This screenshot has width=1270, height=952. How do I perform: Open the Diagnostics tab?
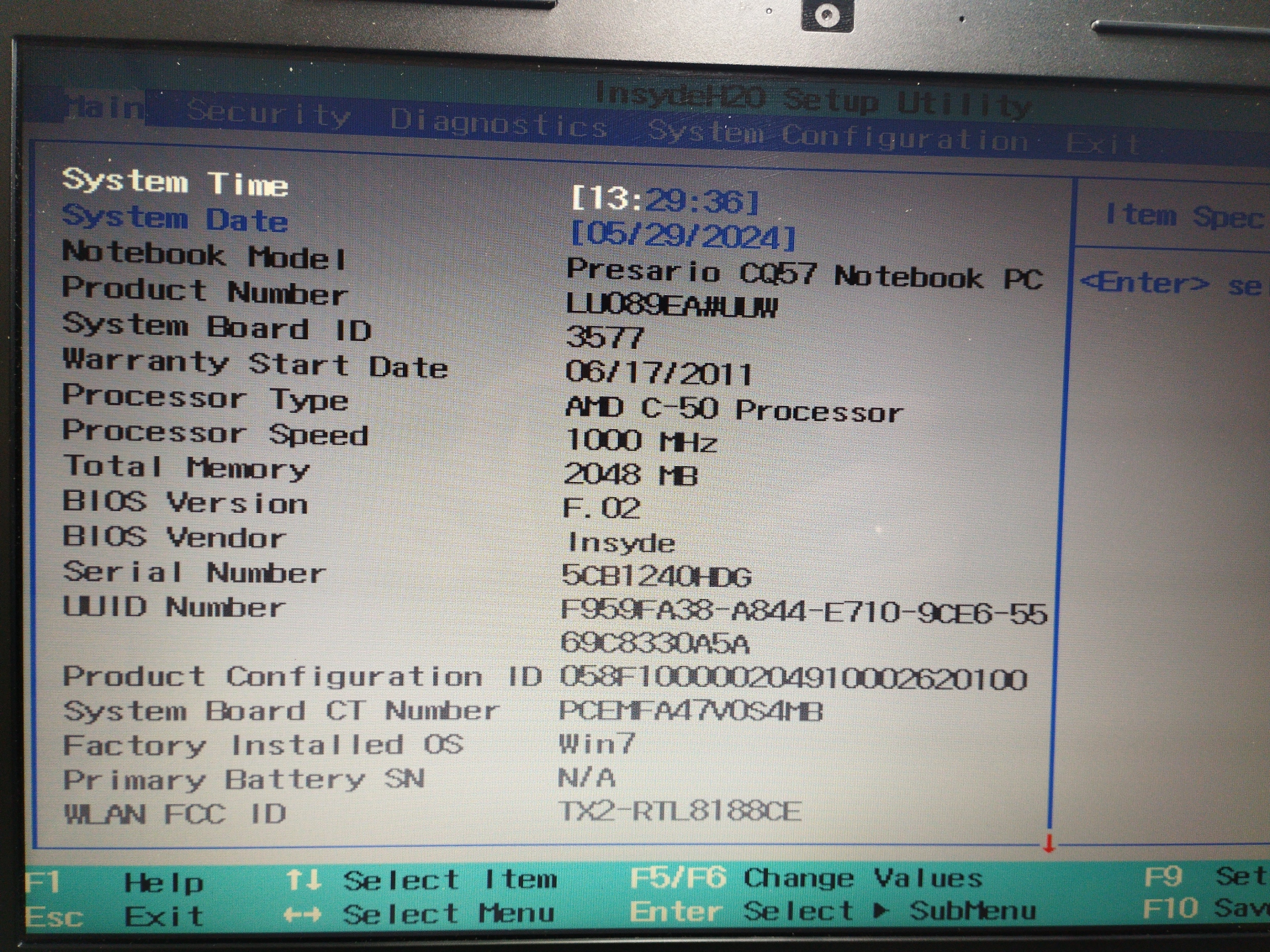[x=499, y=123]
